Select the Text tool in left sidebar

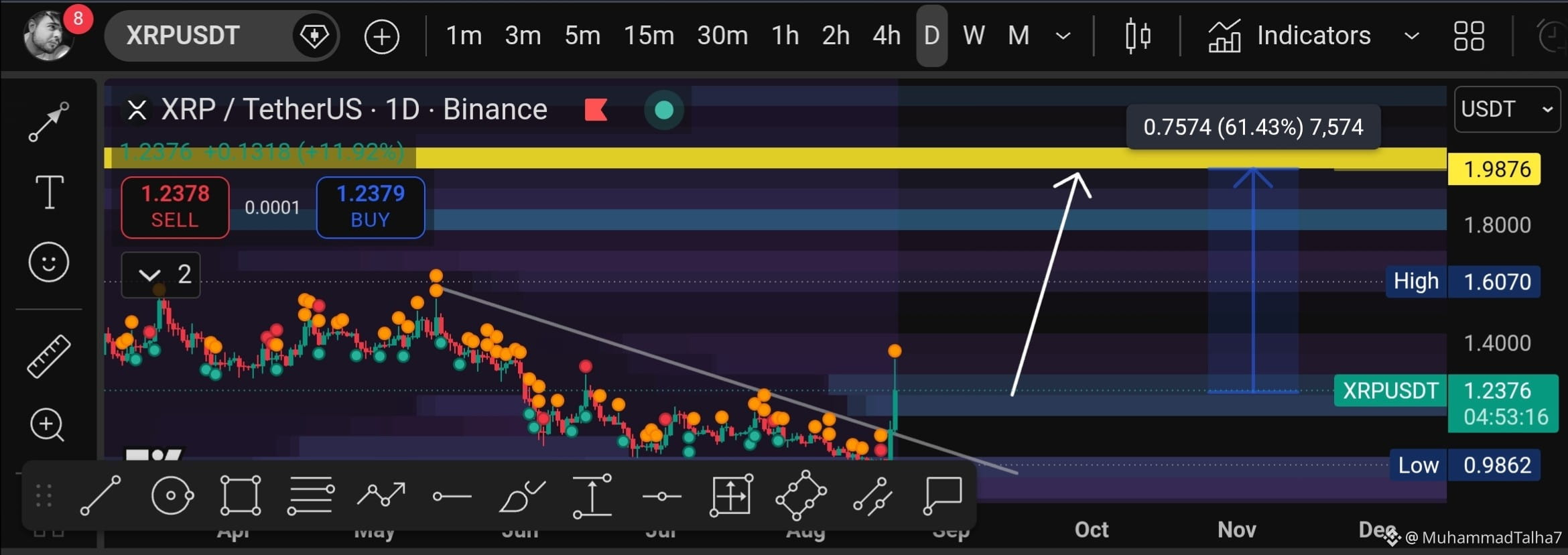49,192
